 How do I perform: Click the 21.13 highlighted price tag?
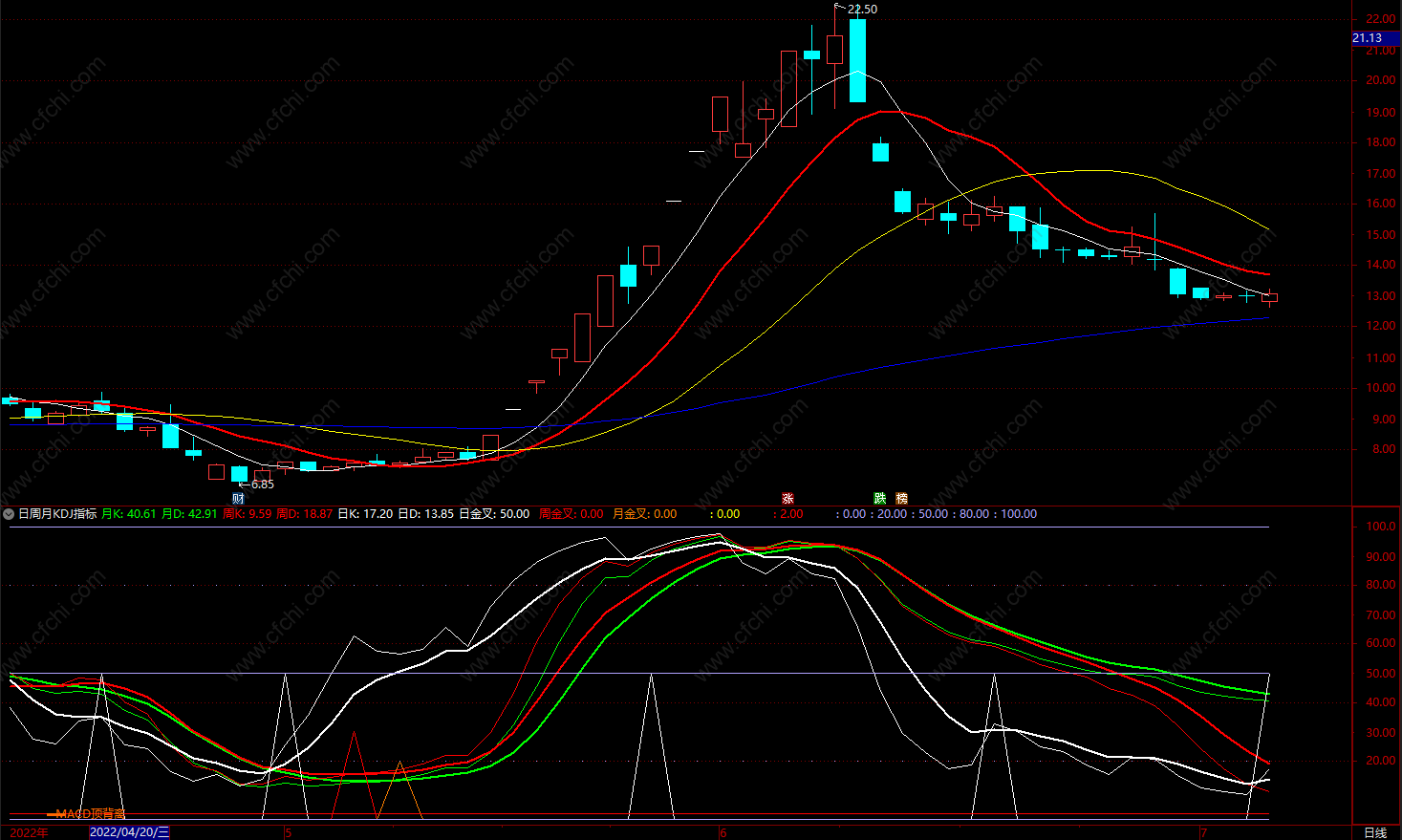coord(1369,38)
